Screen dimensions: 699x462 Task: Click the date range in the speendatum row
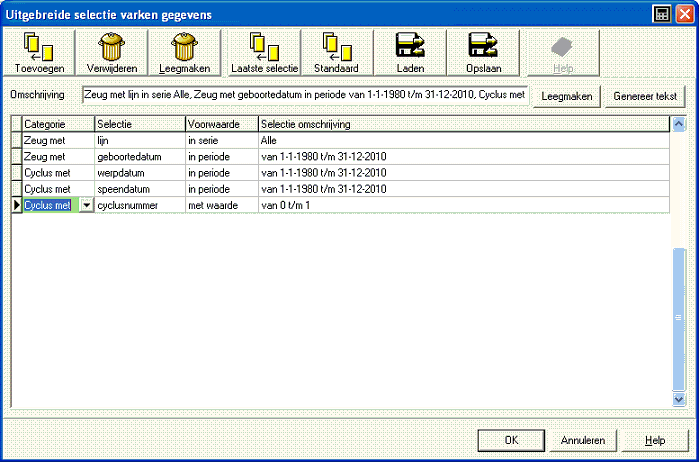tap(464, 189)
